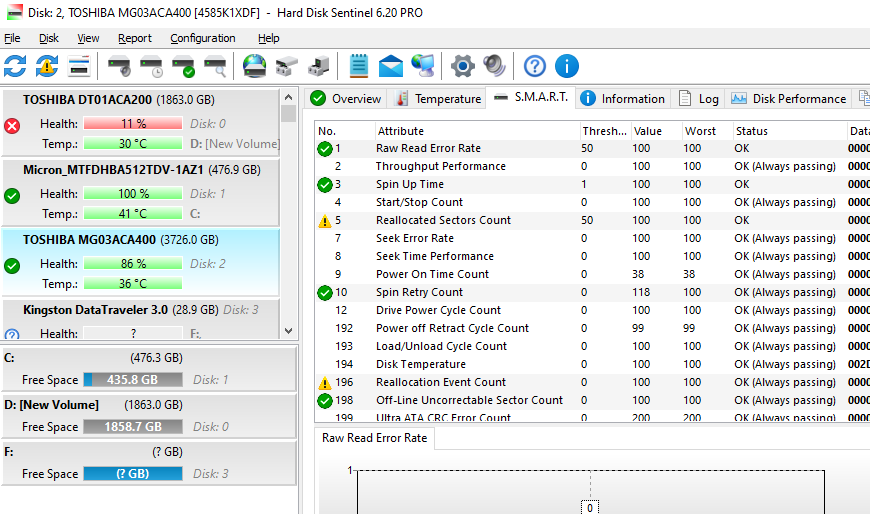Click the blue refresh arrows toolbar icon
Screen dimensions: 870x514
point(15,67)
